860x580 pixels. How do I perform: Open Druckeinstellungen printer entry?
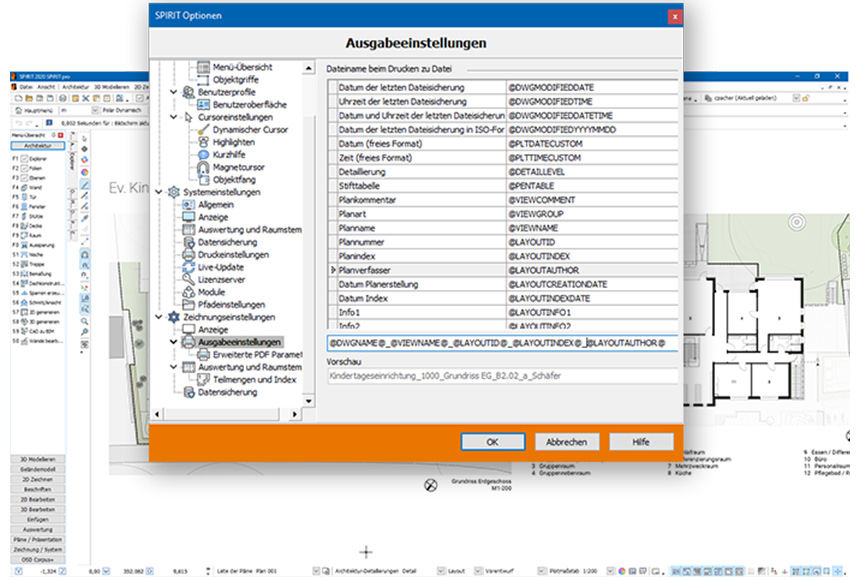pos(232,254)
